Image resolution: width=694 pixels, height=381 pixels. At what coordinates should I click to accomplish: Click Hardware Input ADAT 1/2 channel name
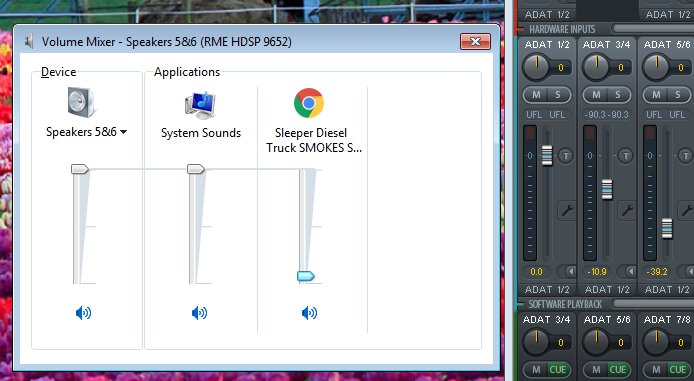pyautogui.click(x=547, y=44)
